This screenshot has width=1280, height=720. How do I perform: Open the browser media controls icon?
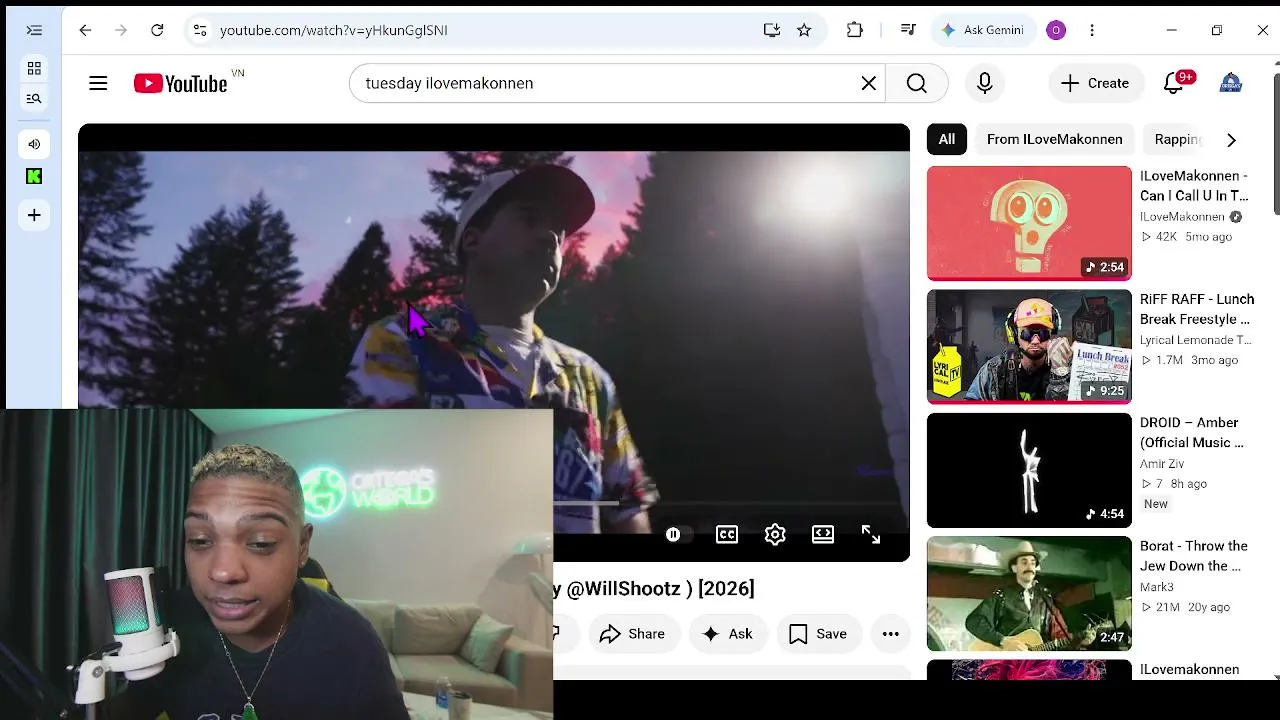point(908,30)
